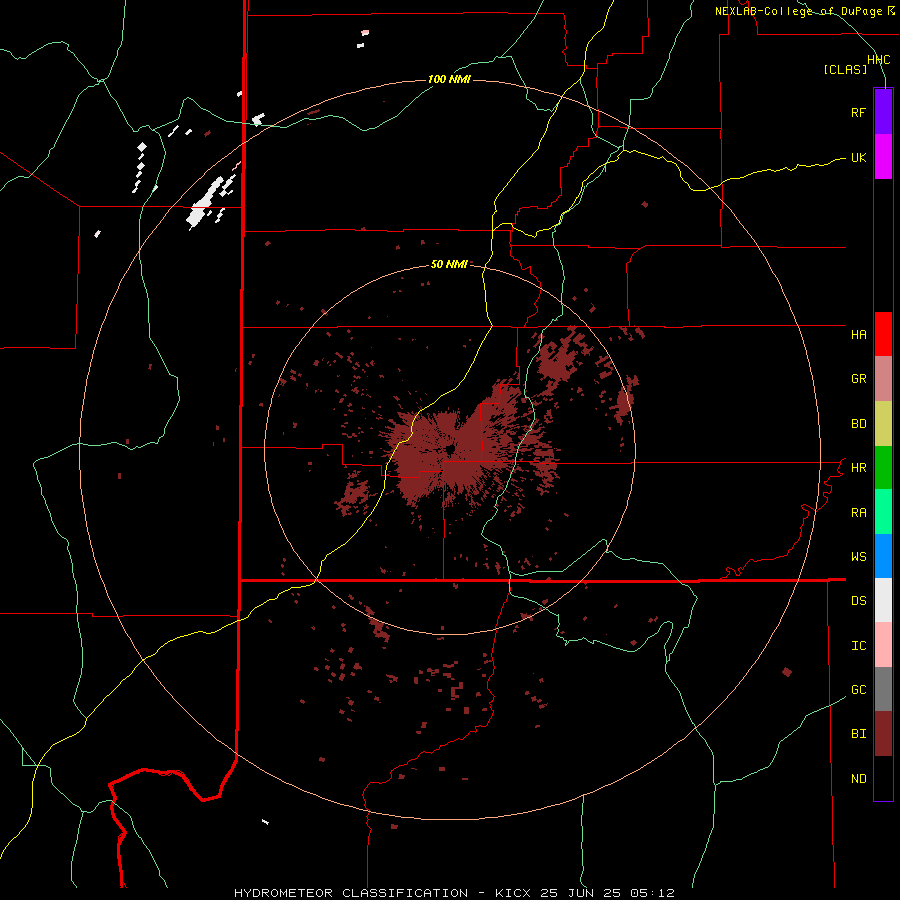The width and height of the screenshot is (900, 900).
Task: Click the IC light-pink legend swatch
Action: tap(883, 645)
